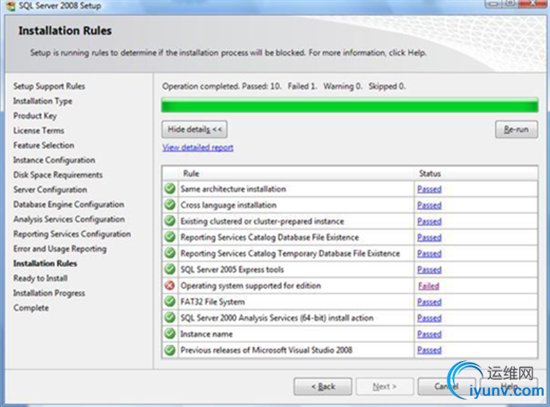
Task: Select Reporting Services Configuration step
Action: [x=72, y=234]
